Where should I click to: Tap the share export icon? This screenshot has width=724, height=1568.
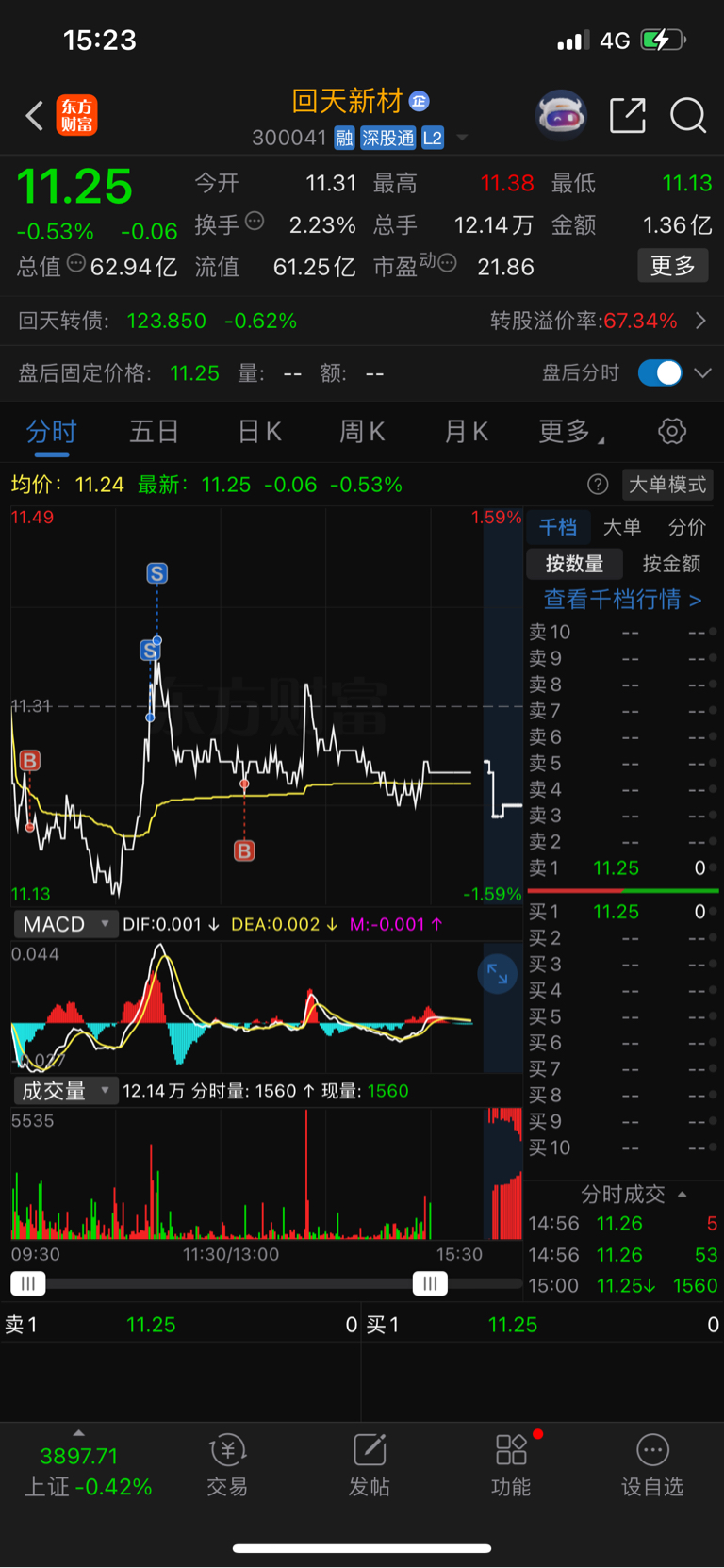tap(628, 116)
